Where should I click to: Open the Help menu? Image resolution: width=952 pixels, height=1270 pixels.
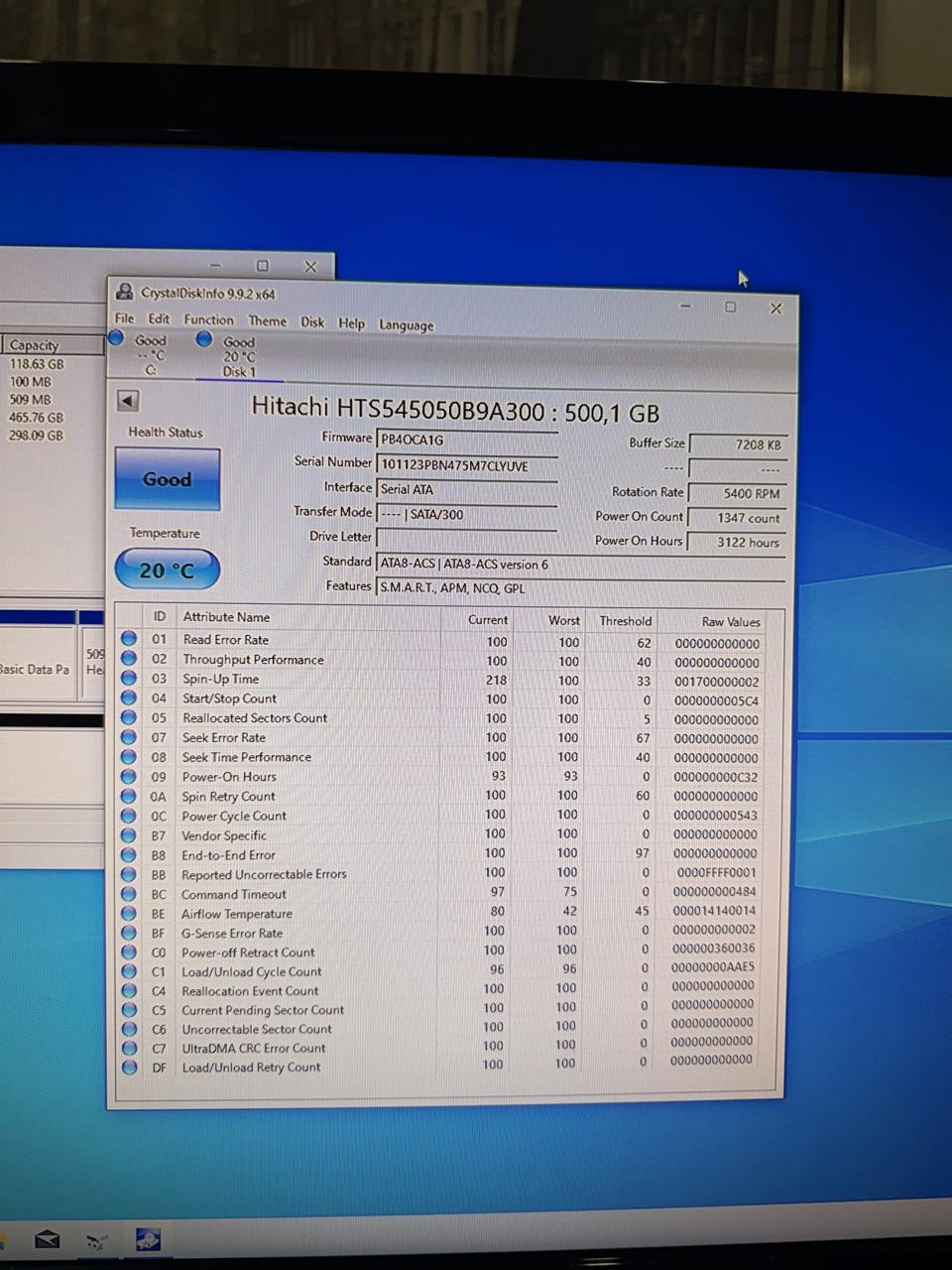tap(351, 323)
